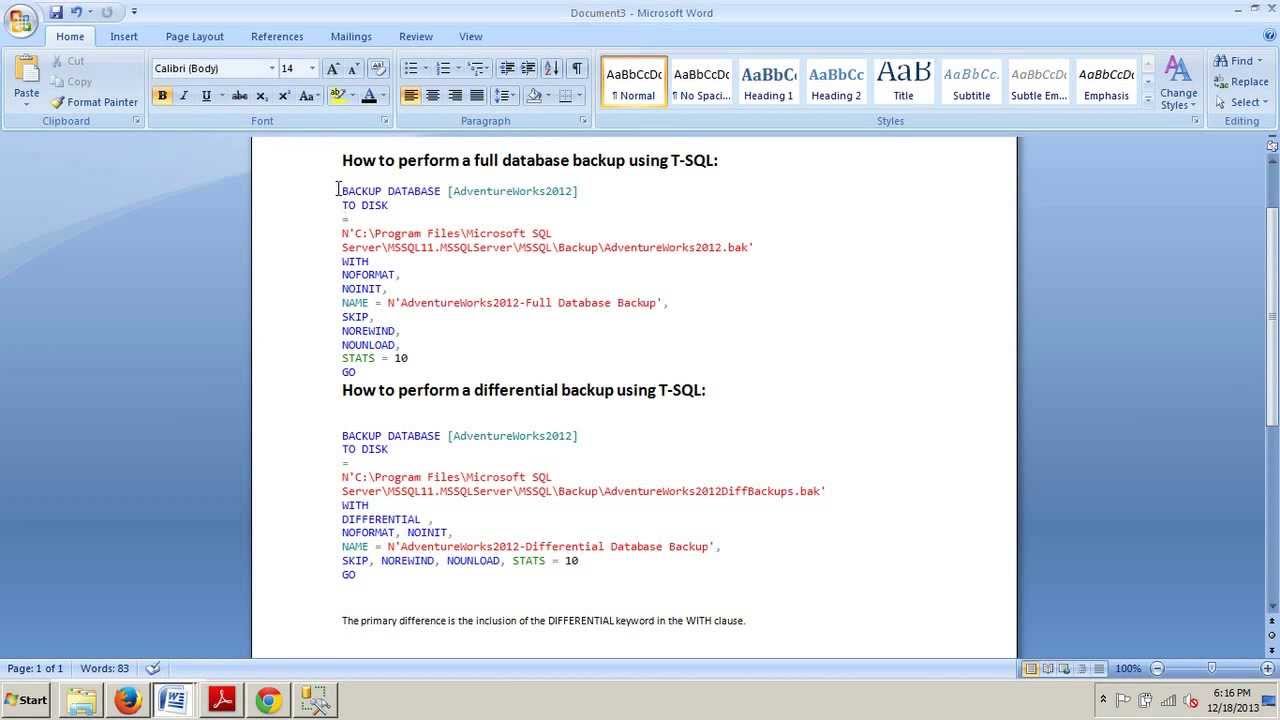Open the Review tab

(x=416, y=36)
